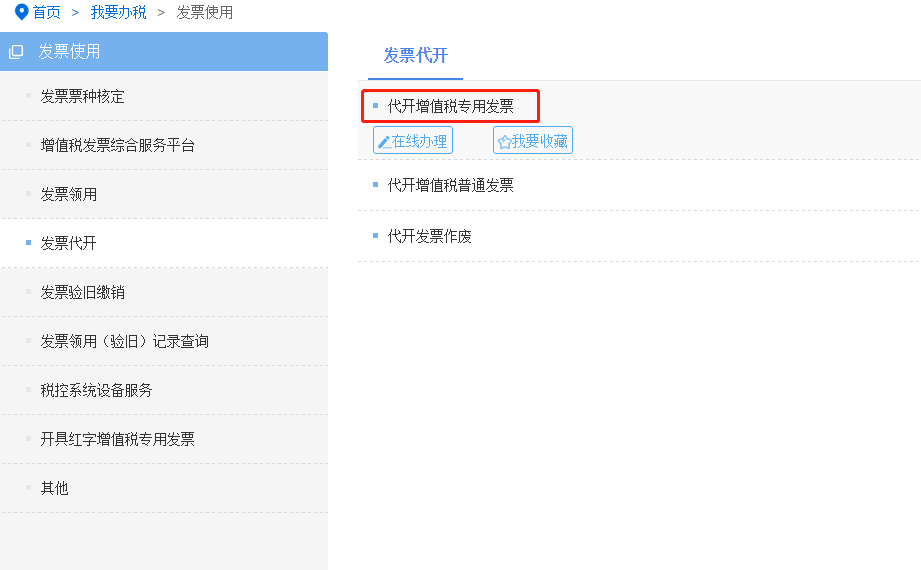Expand 代开增值税专用发票 item
The height and width of the screenshot is (570, 921).
pos(451,106)
